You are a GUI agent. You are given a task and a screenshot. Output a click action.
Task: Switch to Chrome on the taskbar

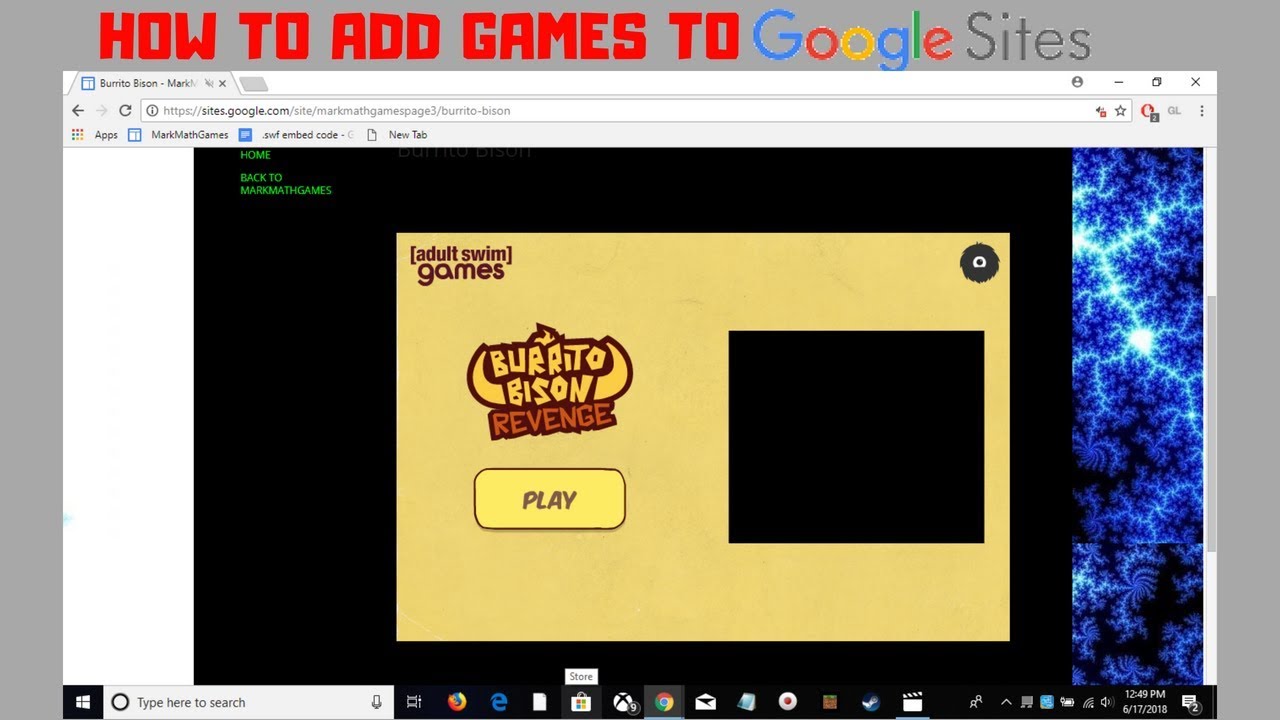point(664,702)
